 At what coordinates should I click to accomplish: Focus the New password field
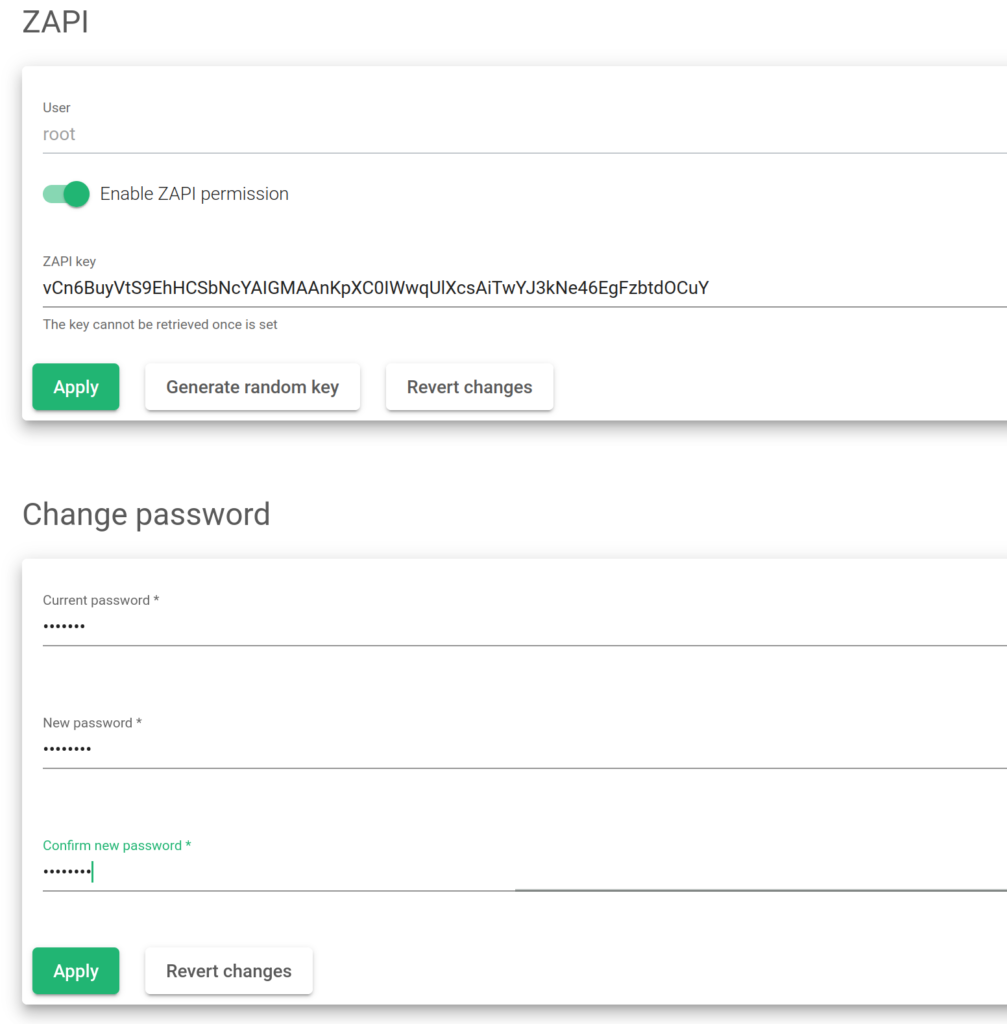524,749
